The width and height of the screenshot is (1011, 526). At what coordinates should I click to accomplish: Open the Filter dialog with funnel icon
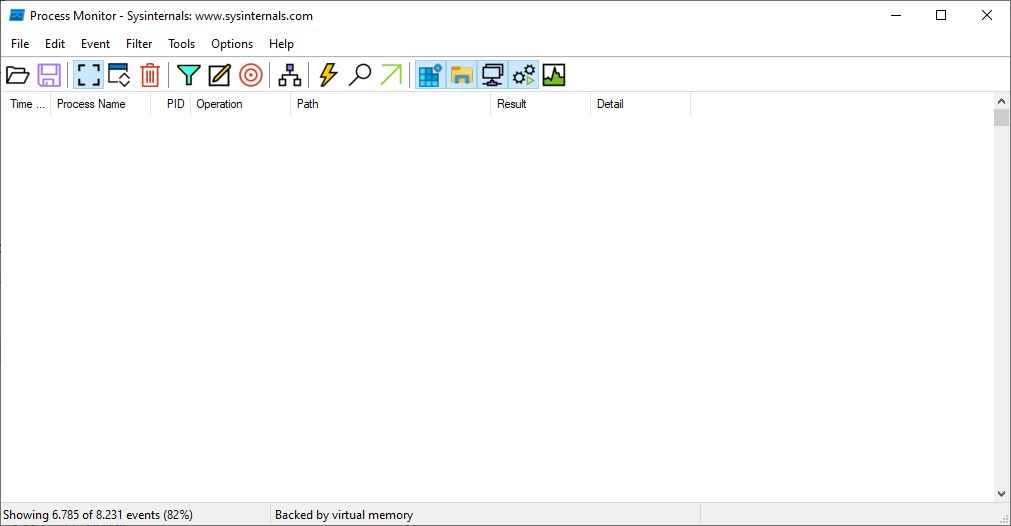click(188, 75)
